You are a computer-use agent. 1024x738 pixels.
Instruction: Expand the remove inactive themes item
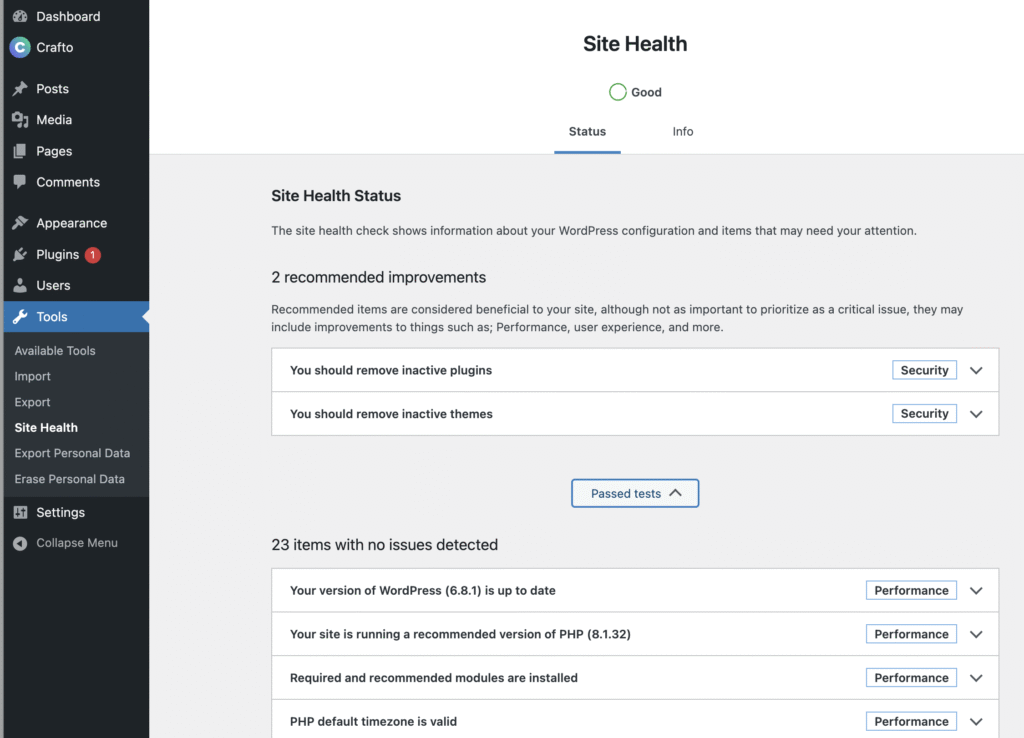976,414
